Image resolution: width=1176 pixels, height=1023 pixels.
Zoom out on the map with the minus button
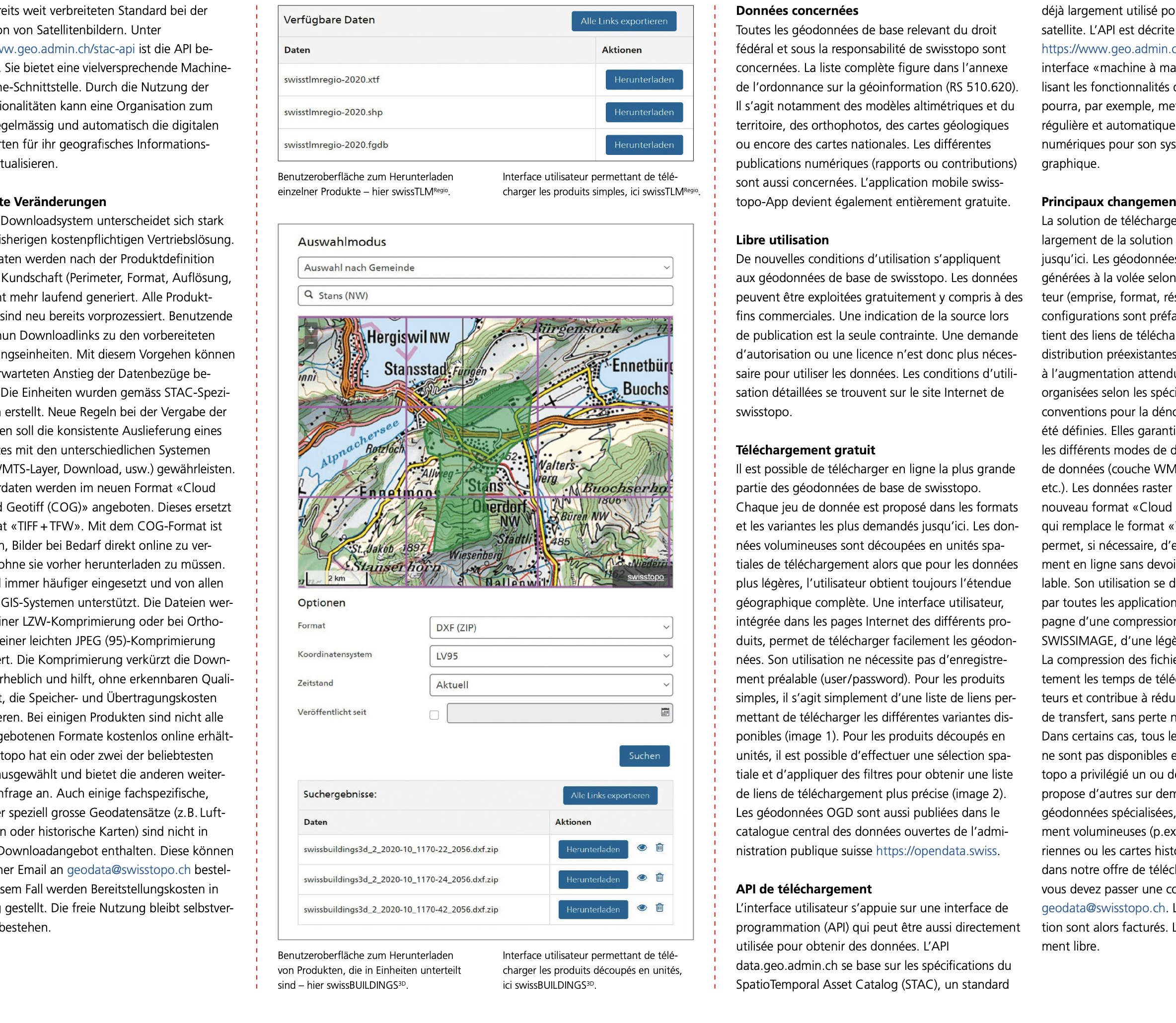point(310,343)
